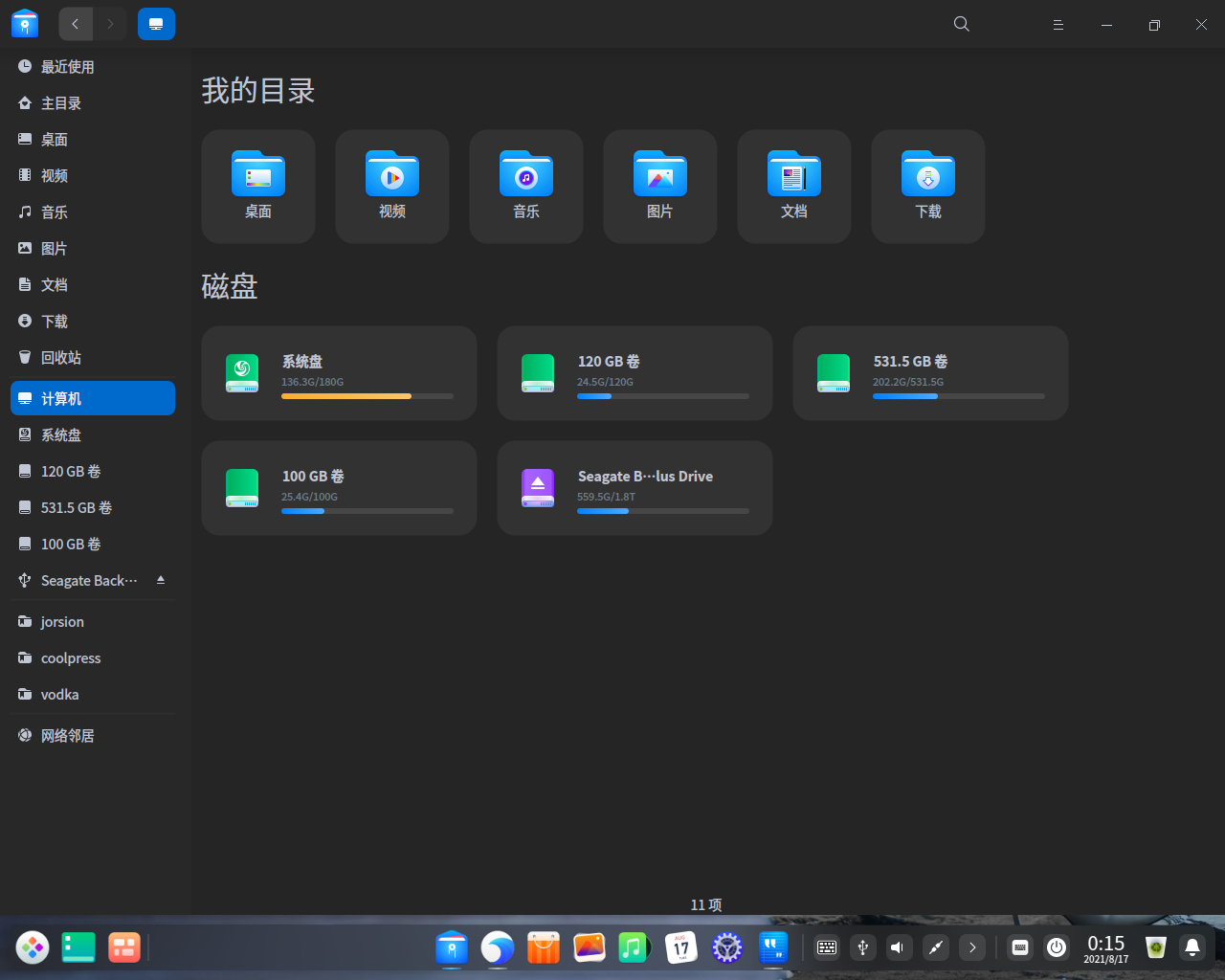Open the launcher icon in the dock
1225x980 pixels.
33,947
